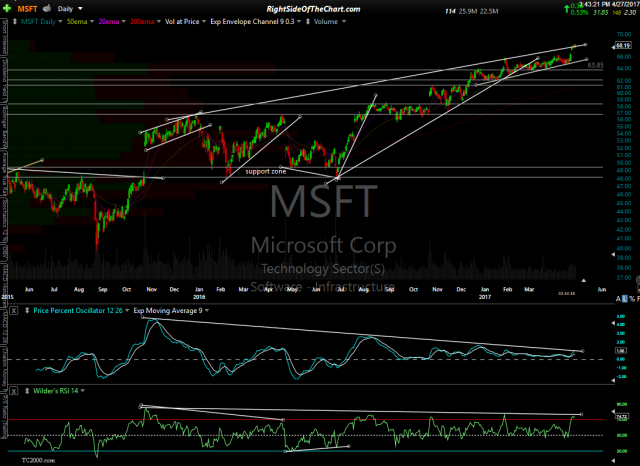Click the 74.72 RSI value label
The width and height of the screenshot is (640, 466).
(622, 417)
